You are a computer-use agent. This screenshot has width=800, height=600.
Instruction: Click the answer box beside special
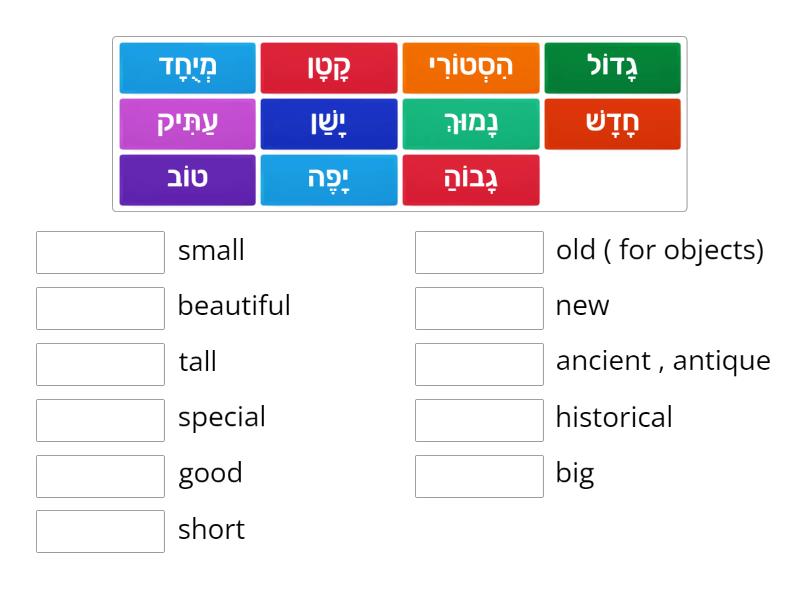coord(100,419)
